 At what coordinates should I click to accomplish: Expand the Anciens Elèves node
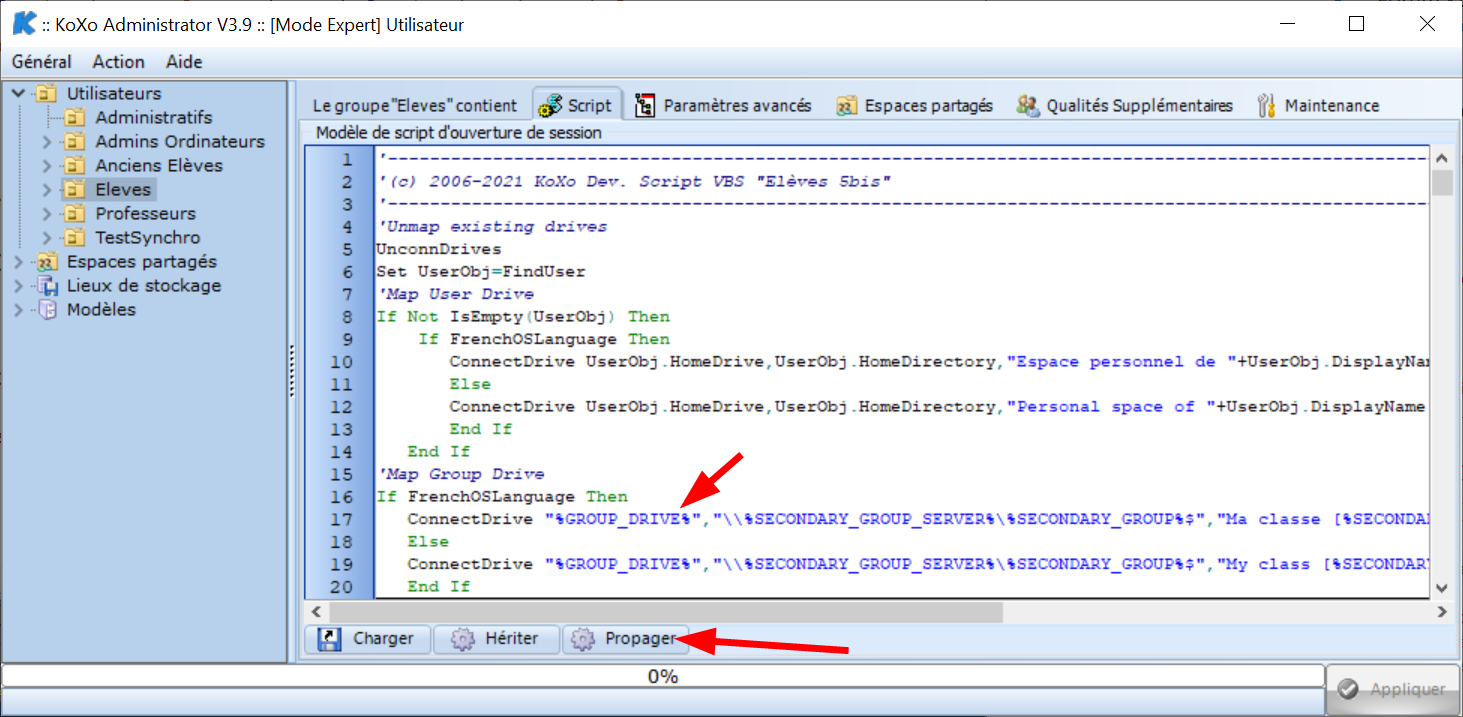(x=46, y=165)
